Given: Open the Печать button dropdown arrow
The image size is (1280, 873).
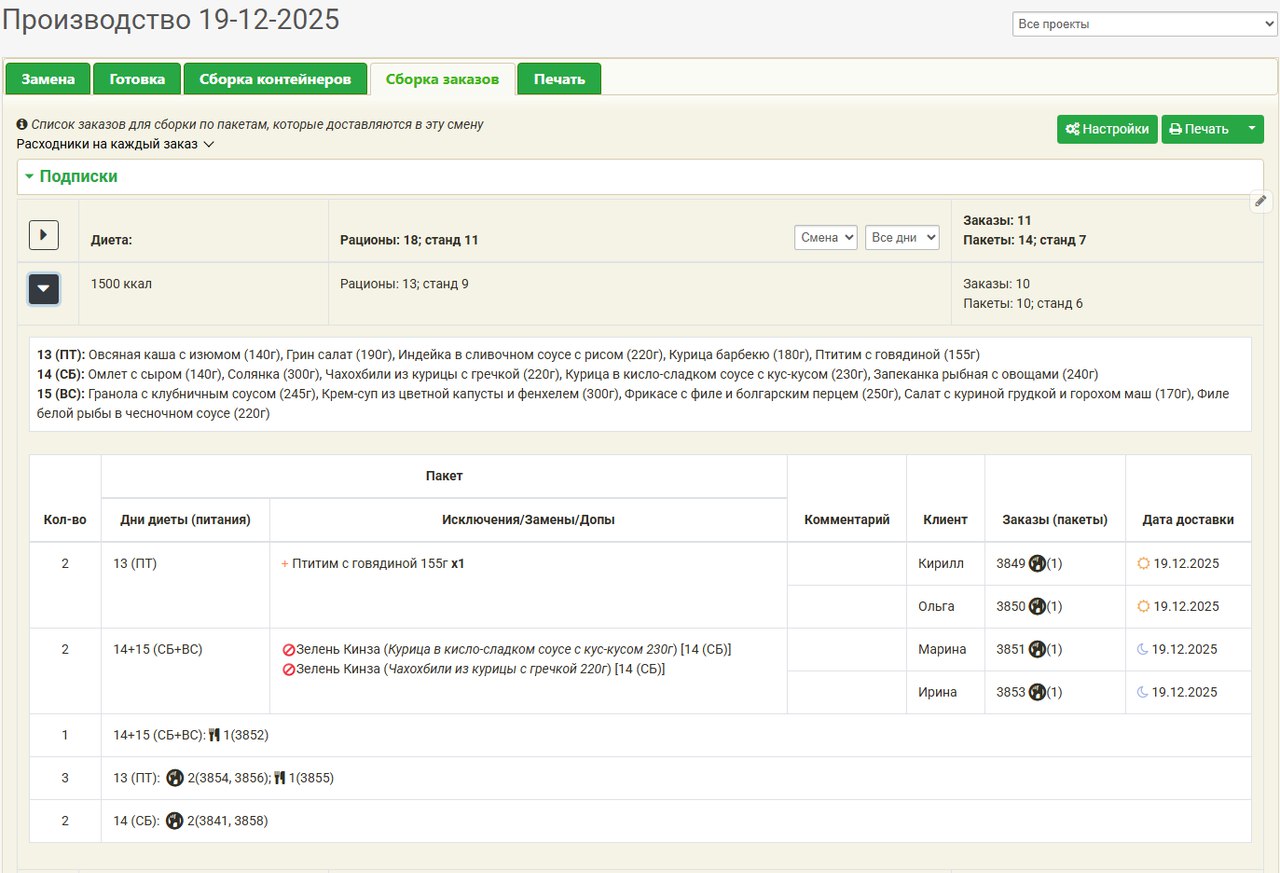Looking at the screenshot, I should pos(1251,129).
